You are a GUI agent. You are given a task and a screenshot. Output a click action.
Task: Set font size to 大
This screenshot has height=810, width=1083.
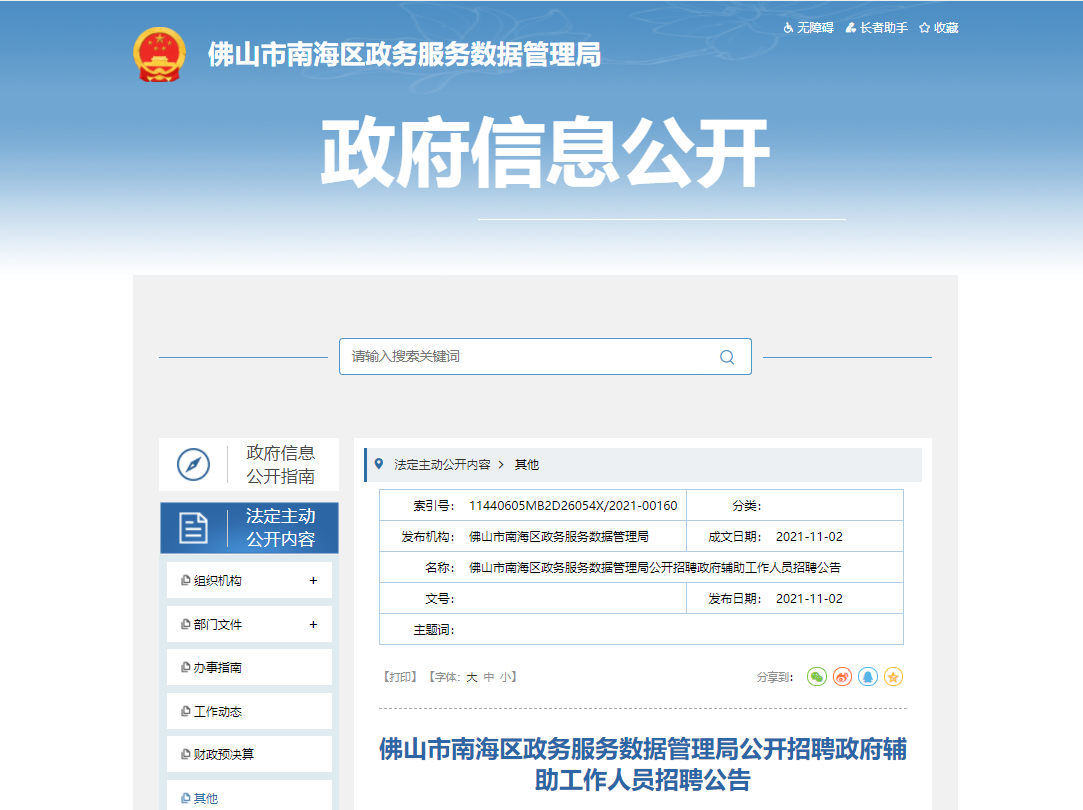[472, 677]
